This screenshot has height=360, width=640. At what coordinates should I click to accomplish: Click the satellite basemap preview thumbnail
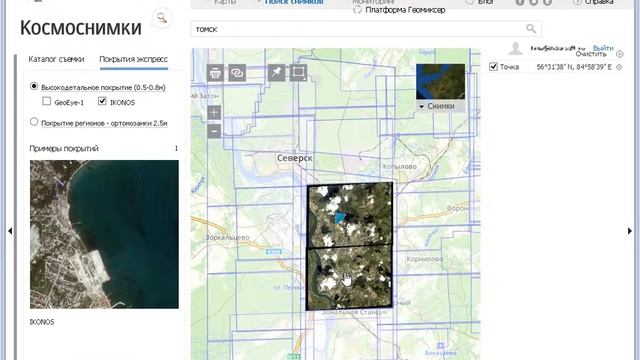tap(440, 82)
